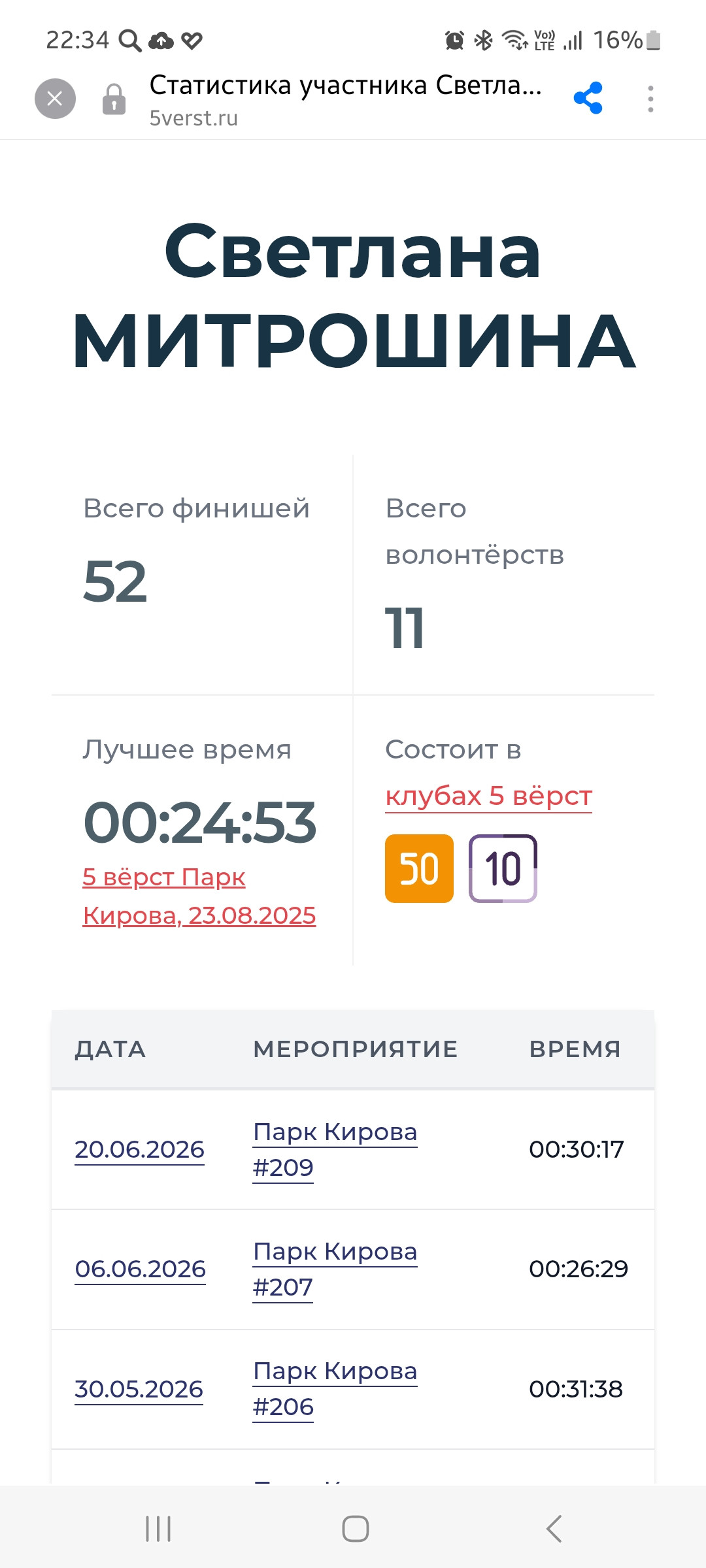Tap the orange 50 club badge
The image size is (706, 1568).
pyautogui.click(x=419, y=868)
